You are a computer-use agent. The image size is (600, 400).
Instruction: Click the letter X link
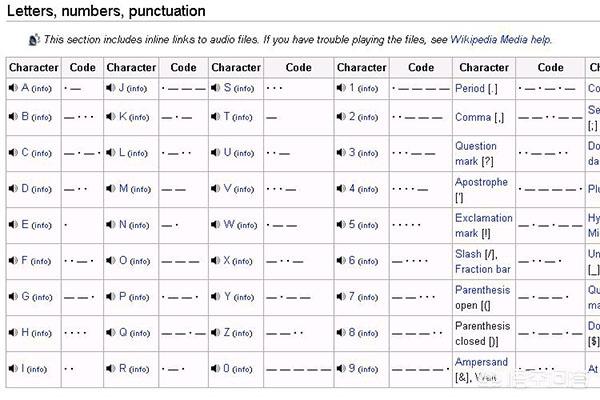[227, 260]
